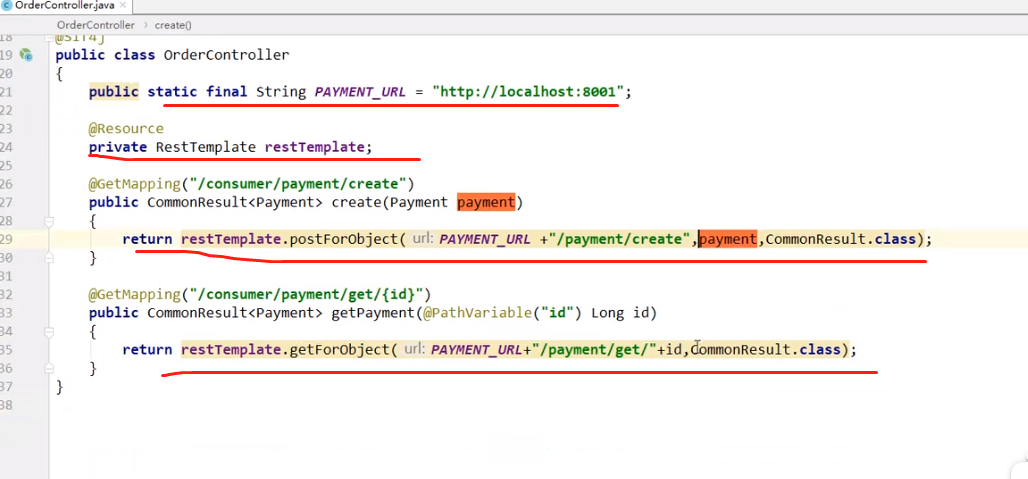Screen dimensions: 1028x479
Task: Click highlighted payment parameter in create signature
Action: (x=486, y=202)
